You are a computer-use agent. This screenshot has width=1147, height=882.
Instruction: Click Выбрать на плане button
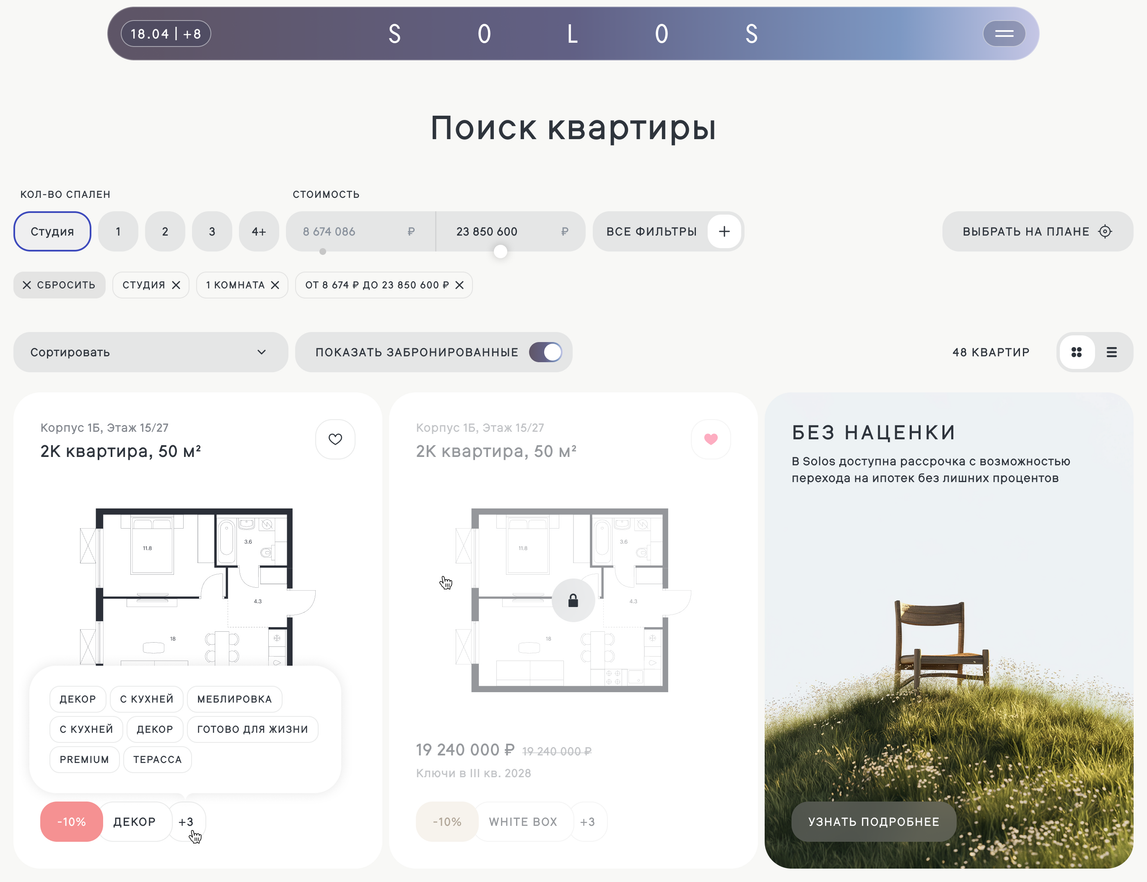[1037, 232]
